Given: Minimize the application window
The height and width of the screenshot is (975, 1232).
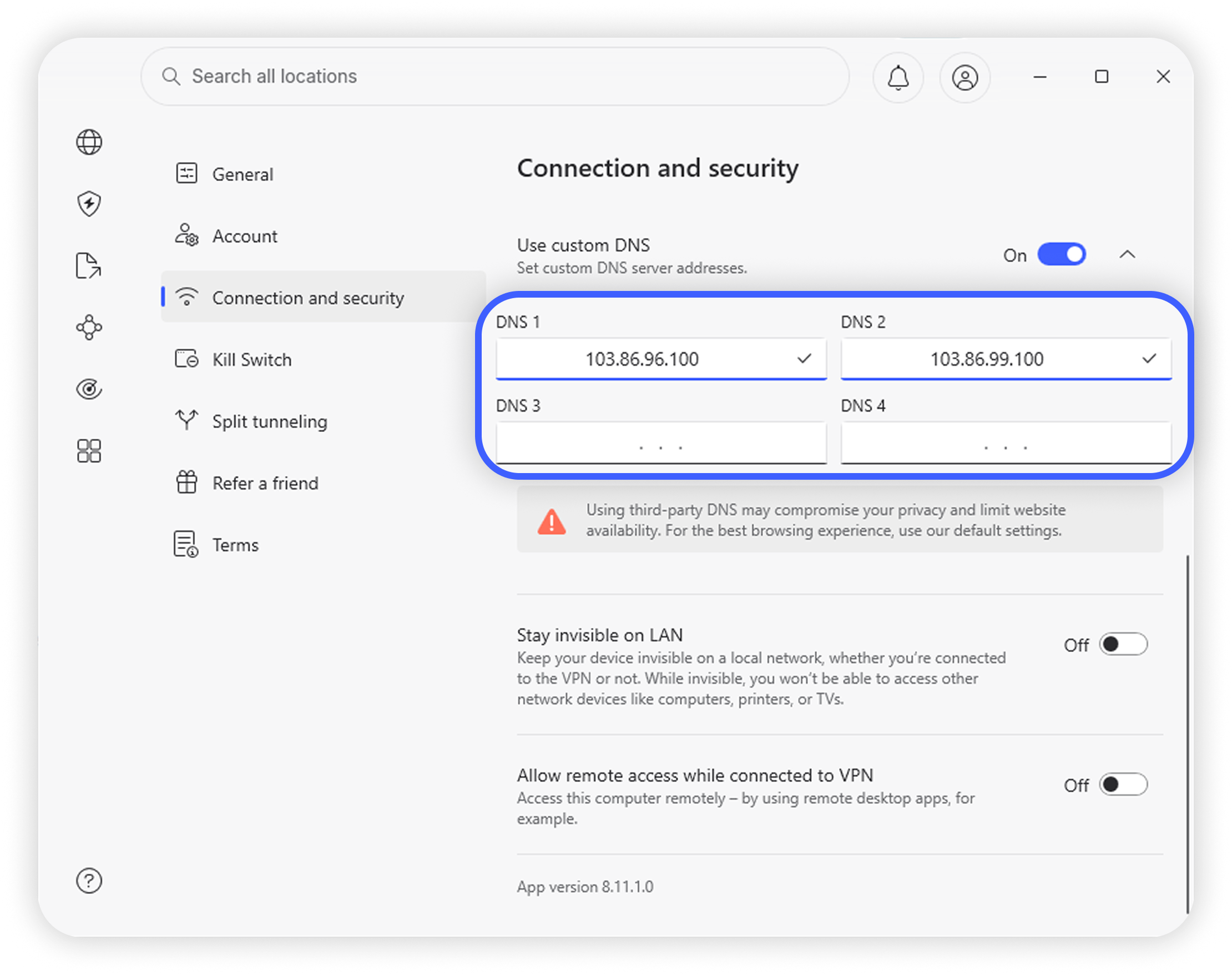Looking at the screenshot, I should coord(1039,77).
